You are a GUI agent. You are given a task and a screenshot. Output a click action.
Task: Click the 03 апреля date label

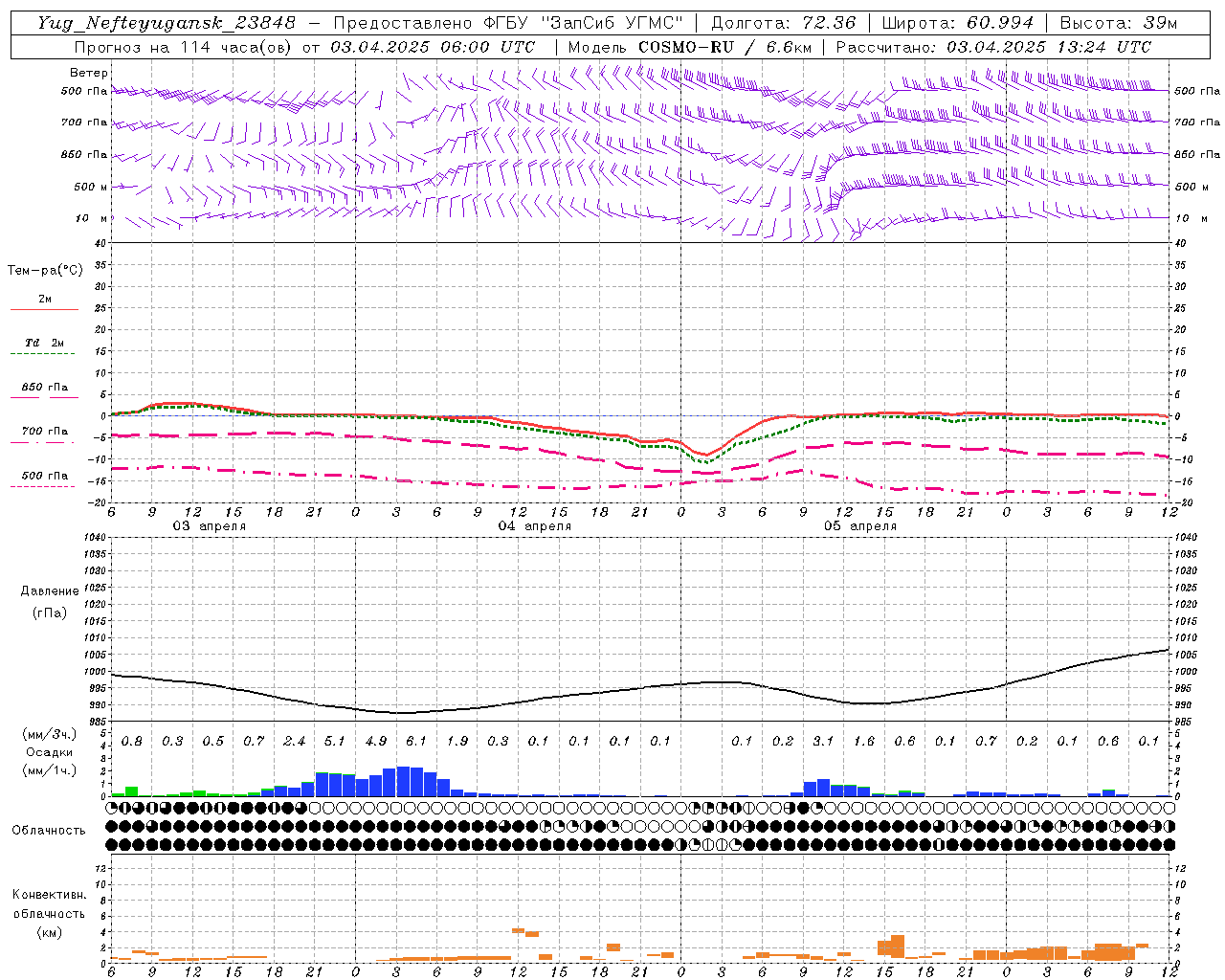[x=209, y=526]
